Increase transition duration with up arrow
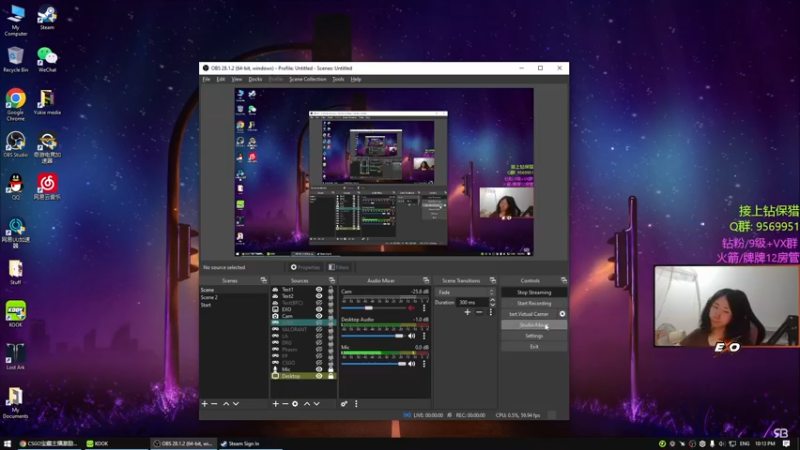Viewport: 800px width, 450px height. pyautogui.click(x=492, y=300)
